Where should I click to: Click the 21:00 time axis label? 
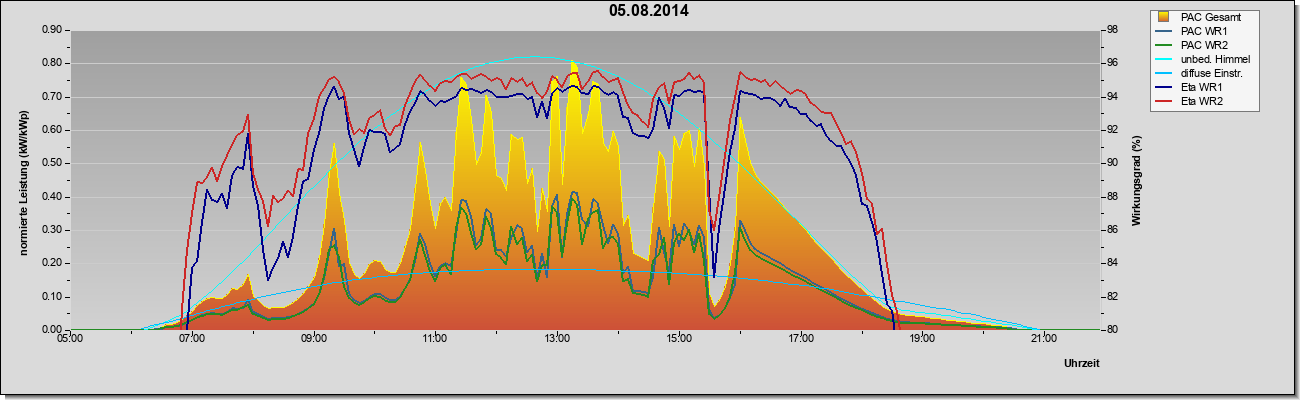[1043, 339]
